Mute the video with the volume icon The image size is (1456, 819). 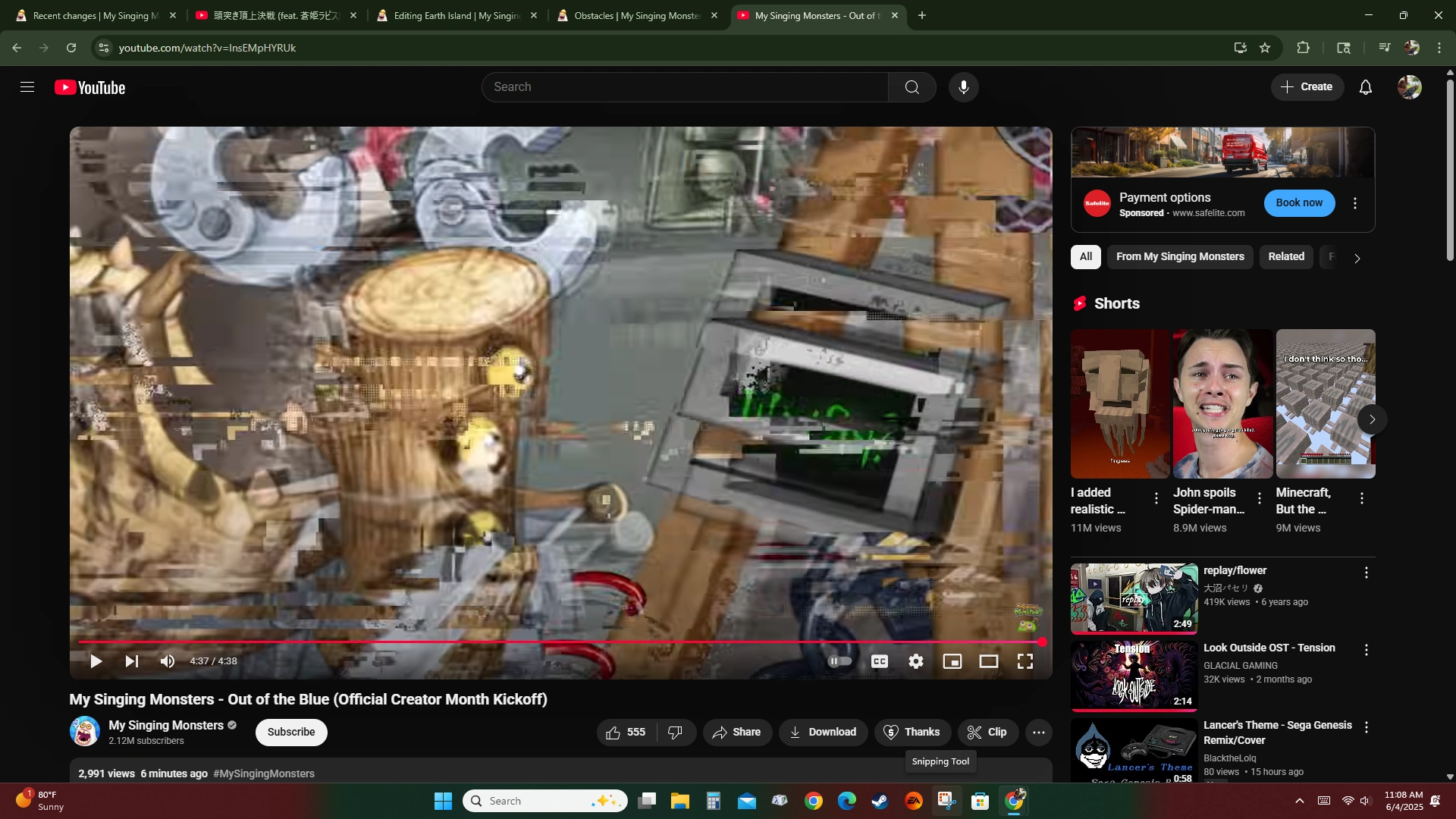168,661
